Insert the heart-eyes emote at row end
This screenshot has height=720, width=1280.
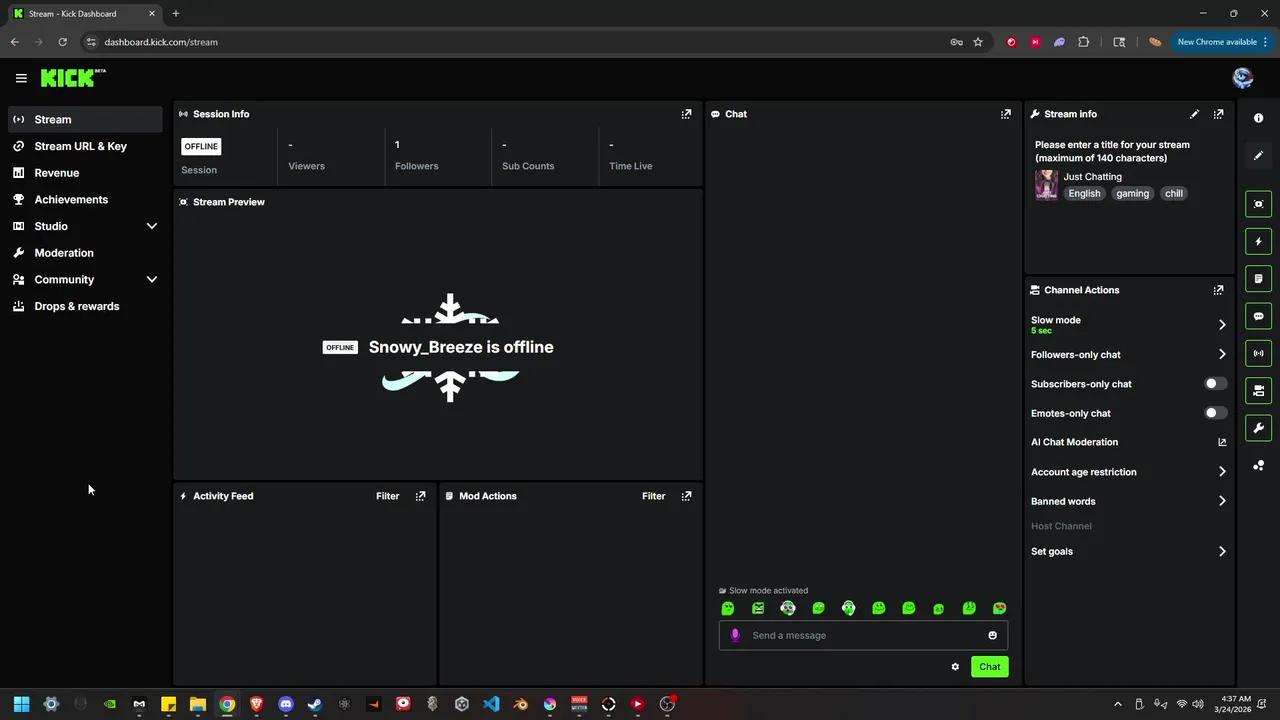coord(999,608)
